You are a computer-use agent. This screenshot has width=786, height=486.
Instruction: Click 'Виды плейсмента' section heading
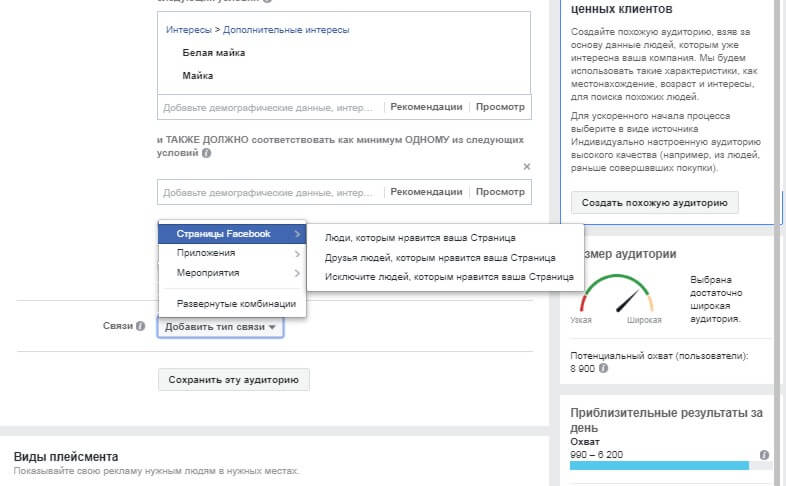[x=66, y=457]
